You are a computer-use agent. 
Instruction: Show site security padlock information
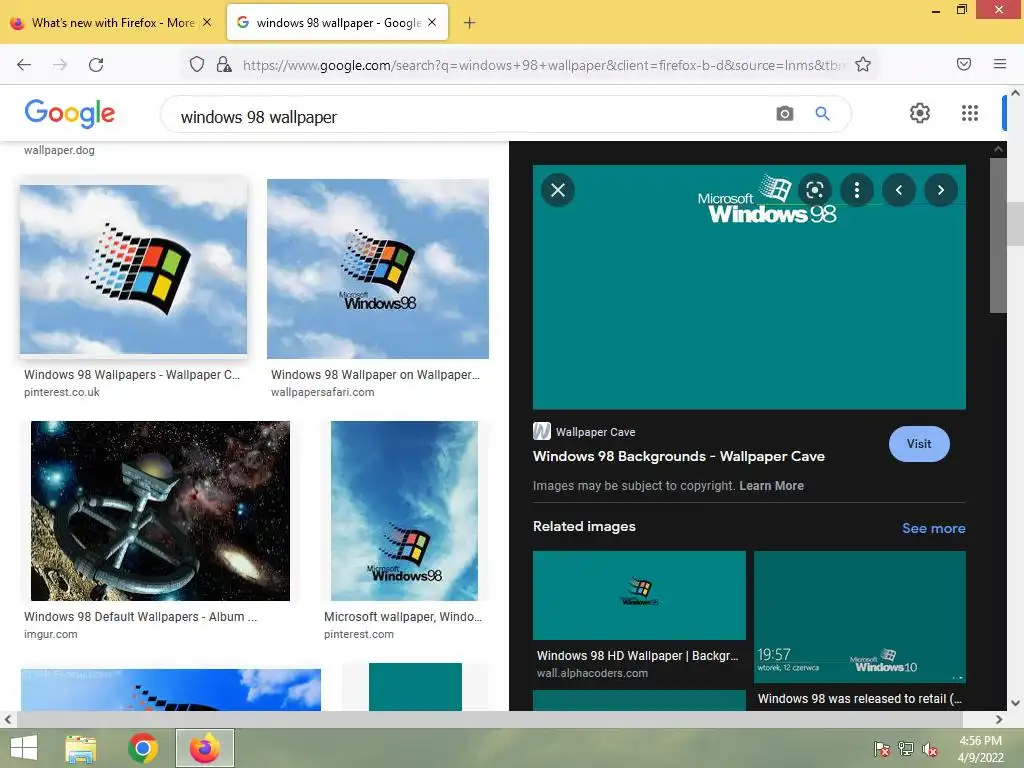pyautogui.click(x=224, y=64)
